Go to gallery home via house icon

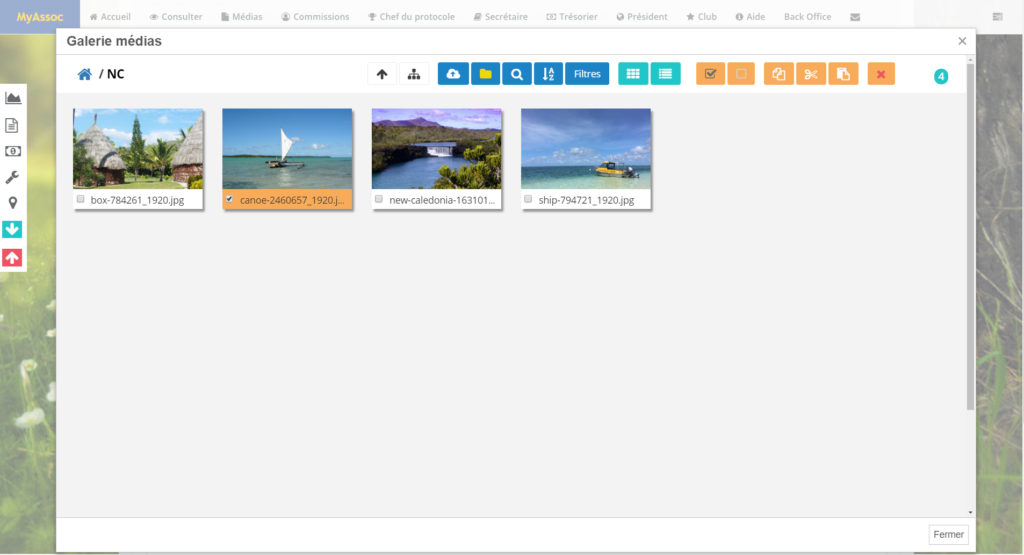point(85,74)
